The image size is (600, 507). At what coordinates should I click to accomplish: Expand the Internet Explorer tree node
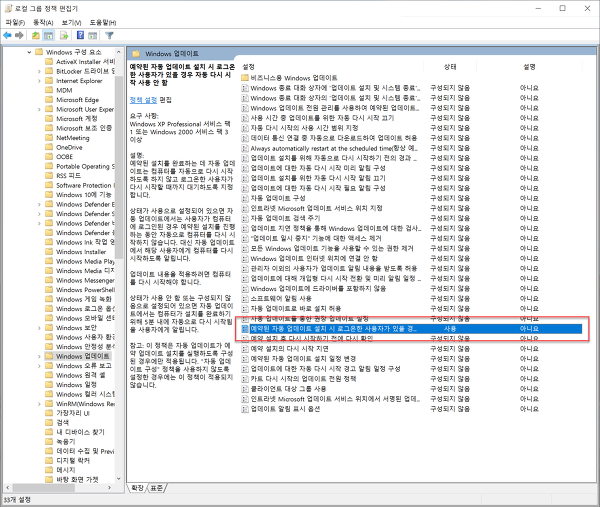click(x=39, y=81)
